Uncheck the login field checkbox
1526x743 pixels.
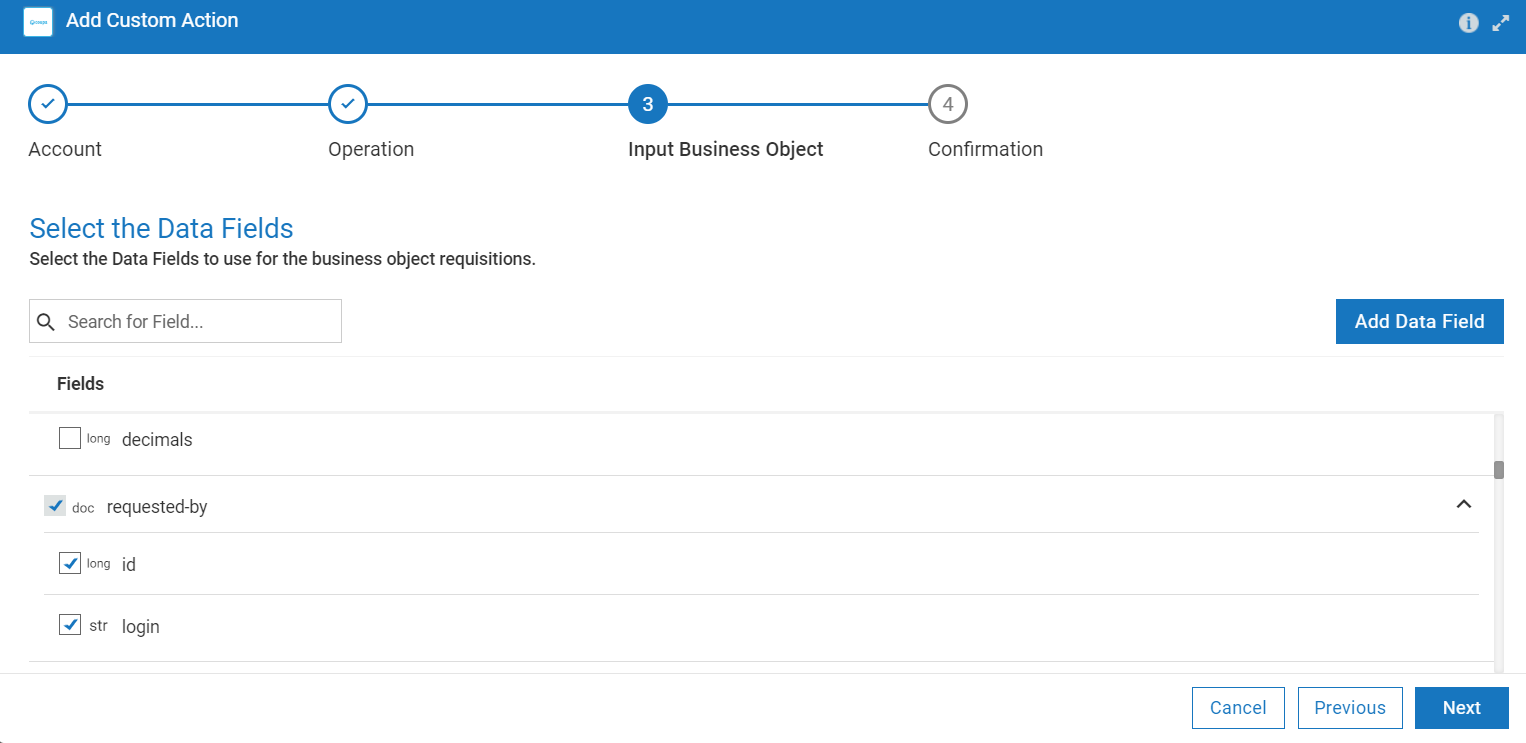coord(70,625)
